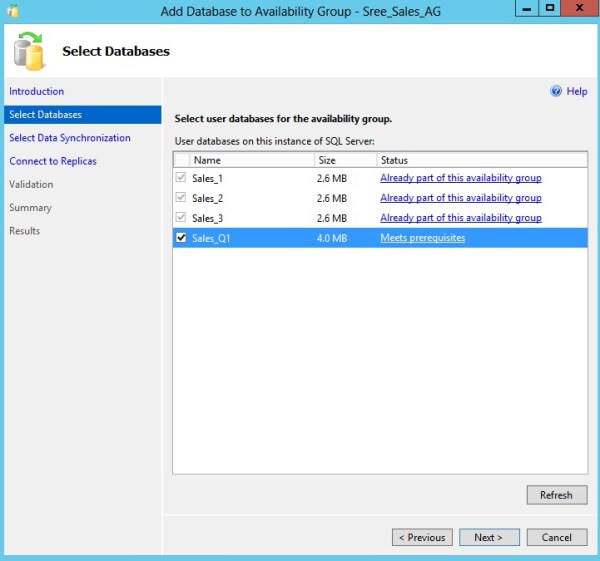Click the Sales_2 row checkbox

(181, 198)
